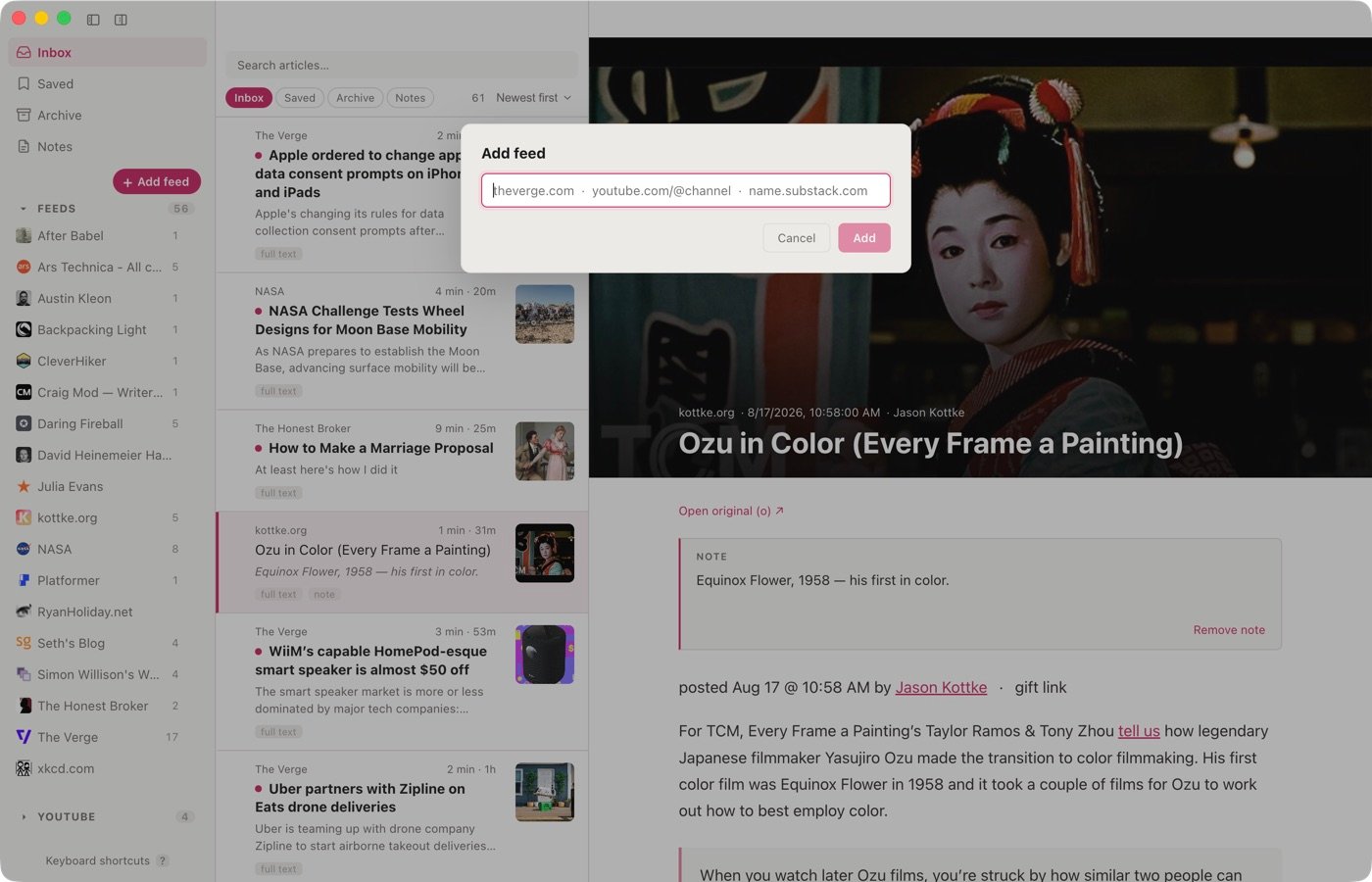Collapse the FEEDS section
Viewport: 1372px width, 882px height.
pos(24,209)
